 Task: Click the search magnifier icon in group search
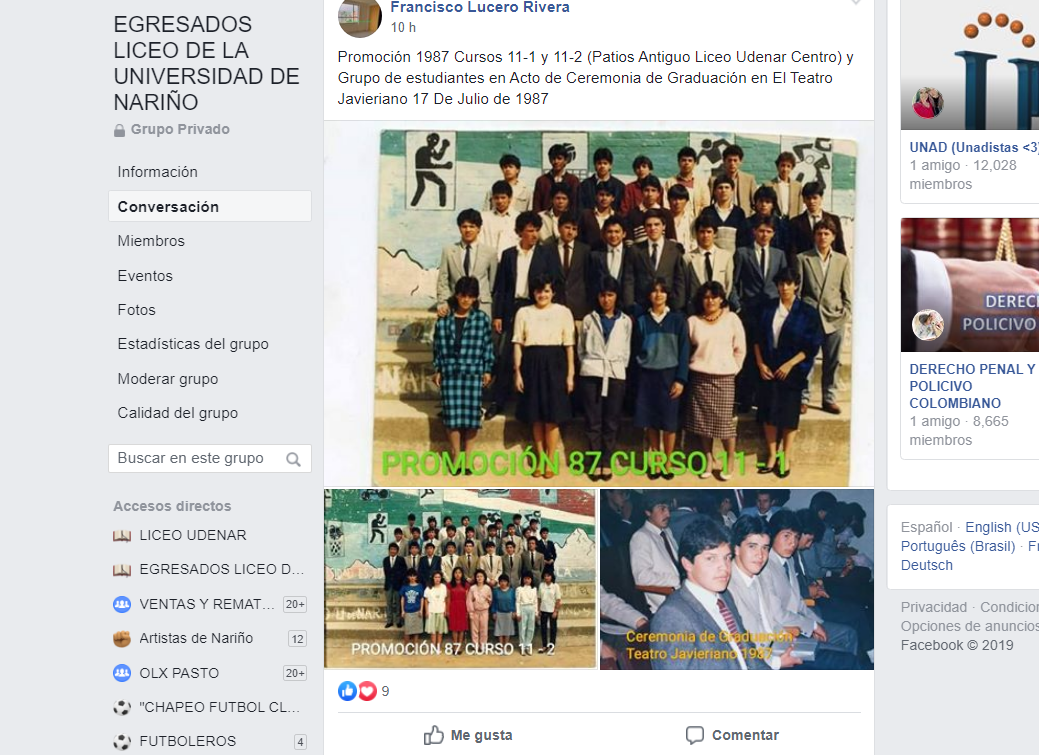pyautogui.click(x=293, y=459)
